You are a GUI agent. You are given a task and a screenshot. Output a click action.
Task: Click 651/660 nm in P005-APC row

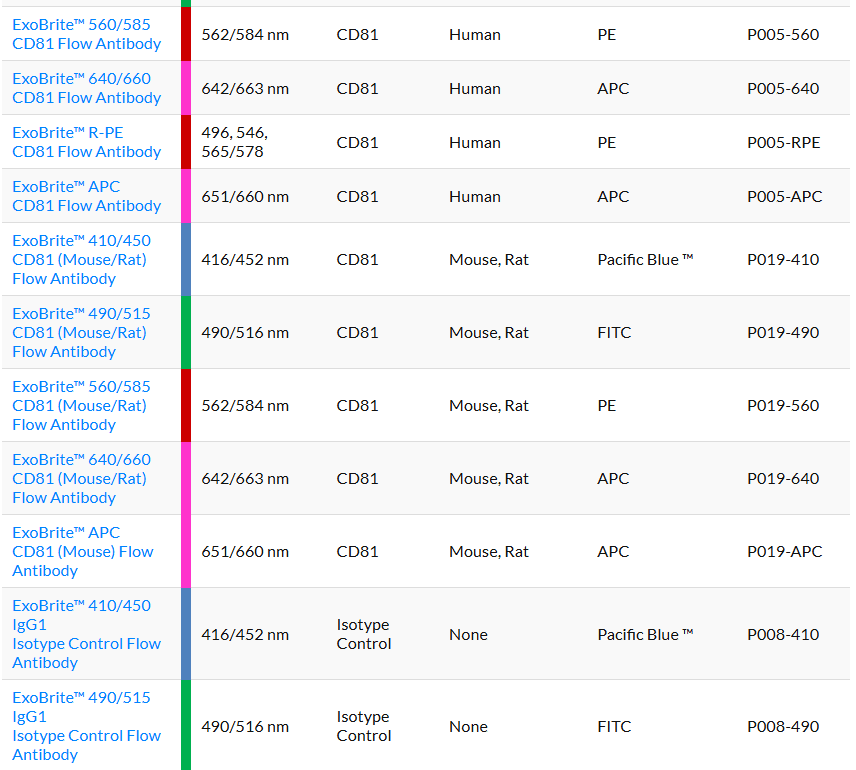(245, 197)
